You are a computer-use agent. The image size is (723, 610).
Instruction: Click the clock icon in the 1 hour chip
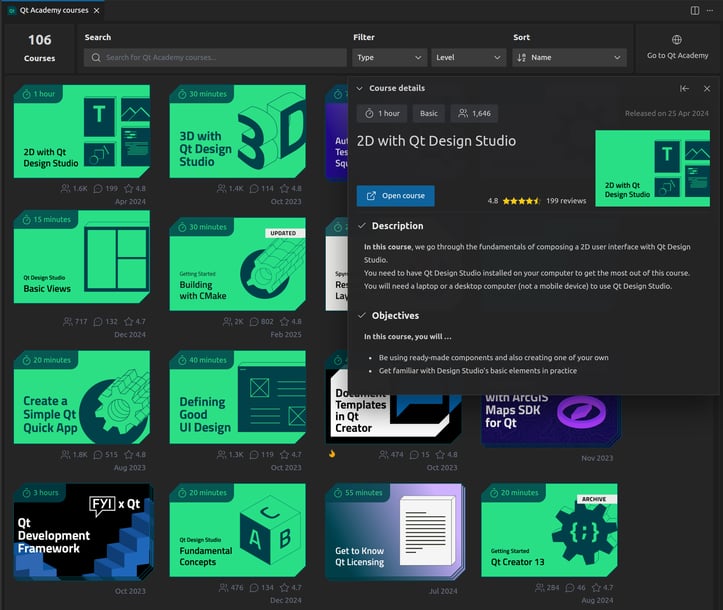(x=369, y=113)
